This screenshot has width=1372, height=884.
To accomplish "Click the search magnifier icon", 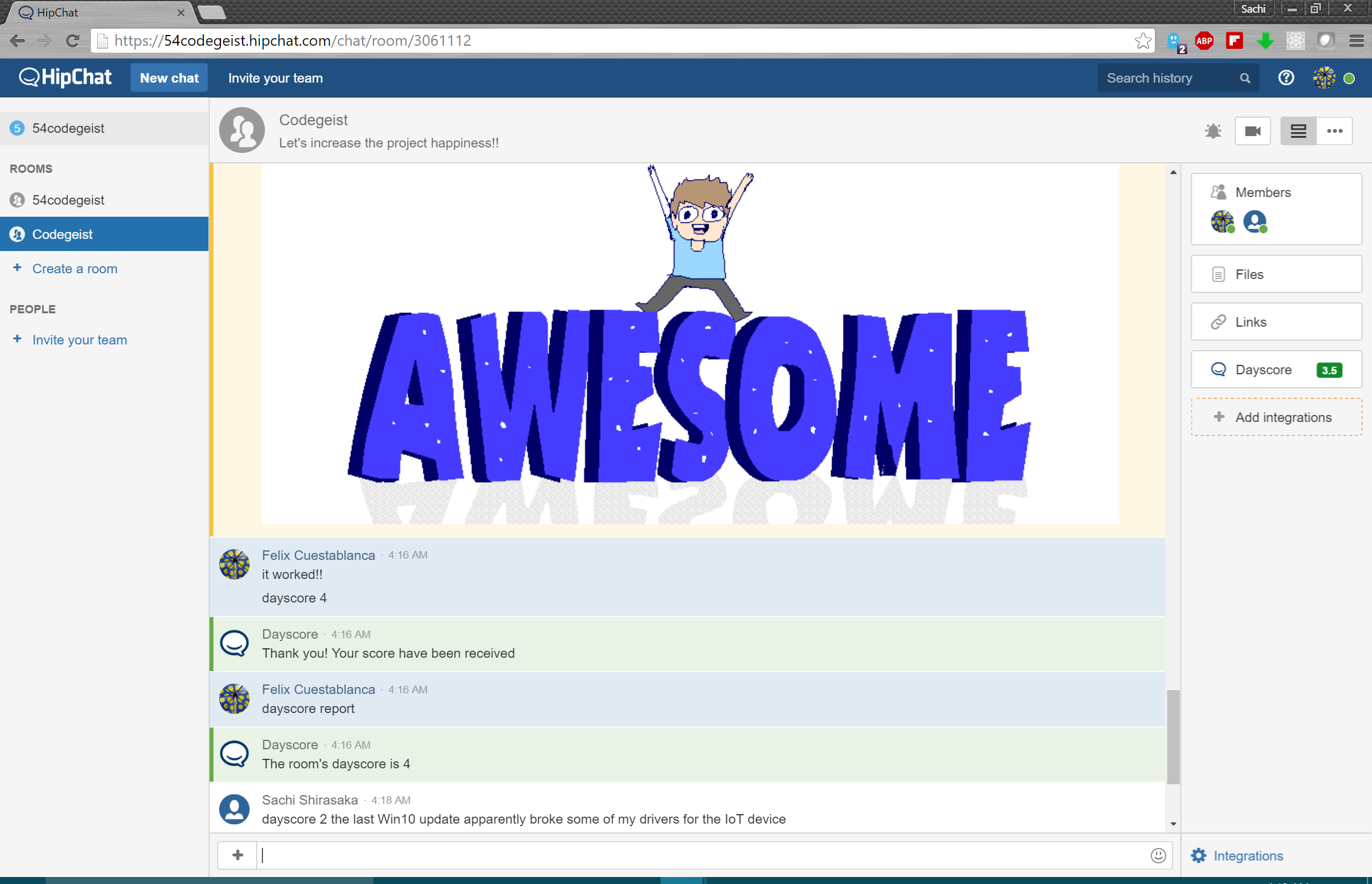I will [x=1245, y=78].
